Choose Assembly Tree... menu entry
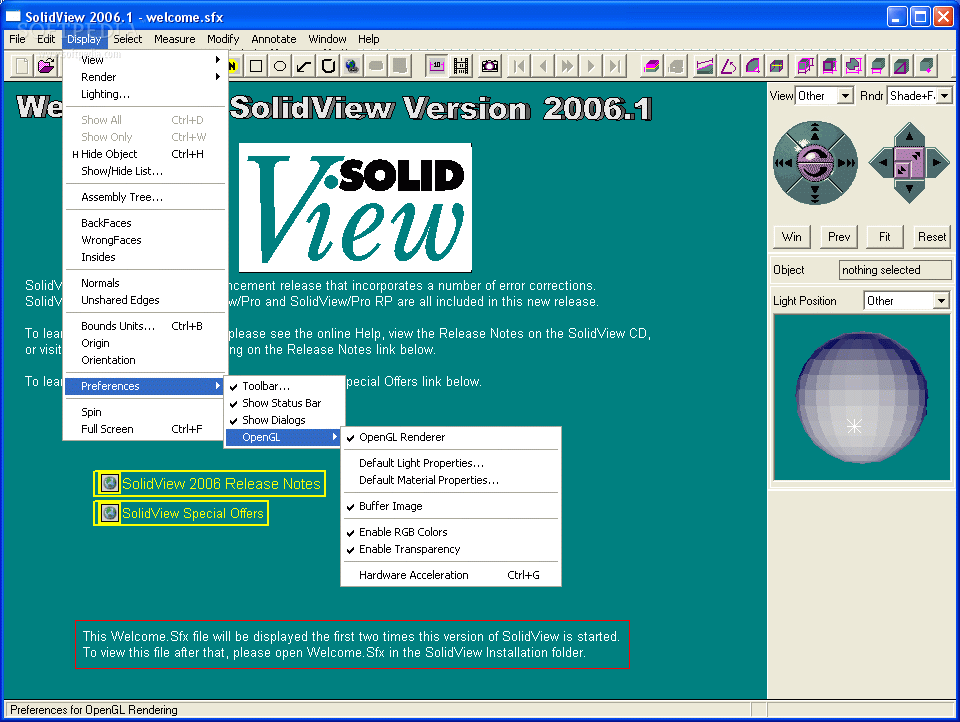Image resolution: width=960 pixels, height=722 pixels. pyautogui.click(x=145, y=197)
